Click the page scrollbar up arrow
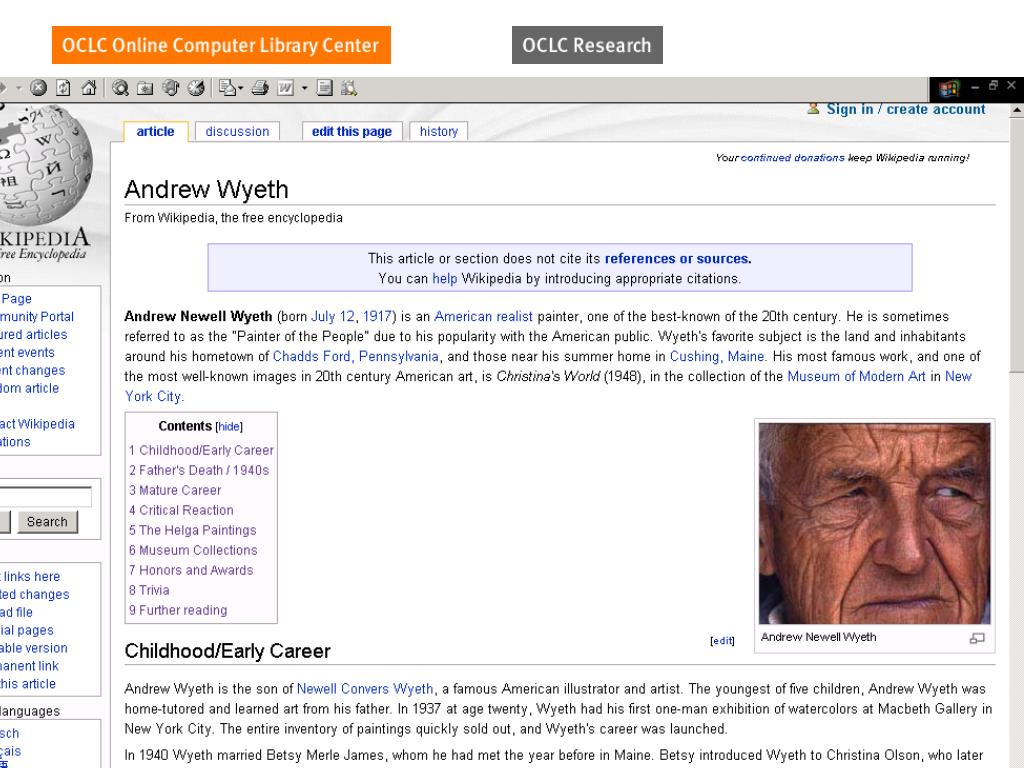The width and height of the screenshot is (1024, 768). tap(1017, 111)
